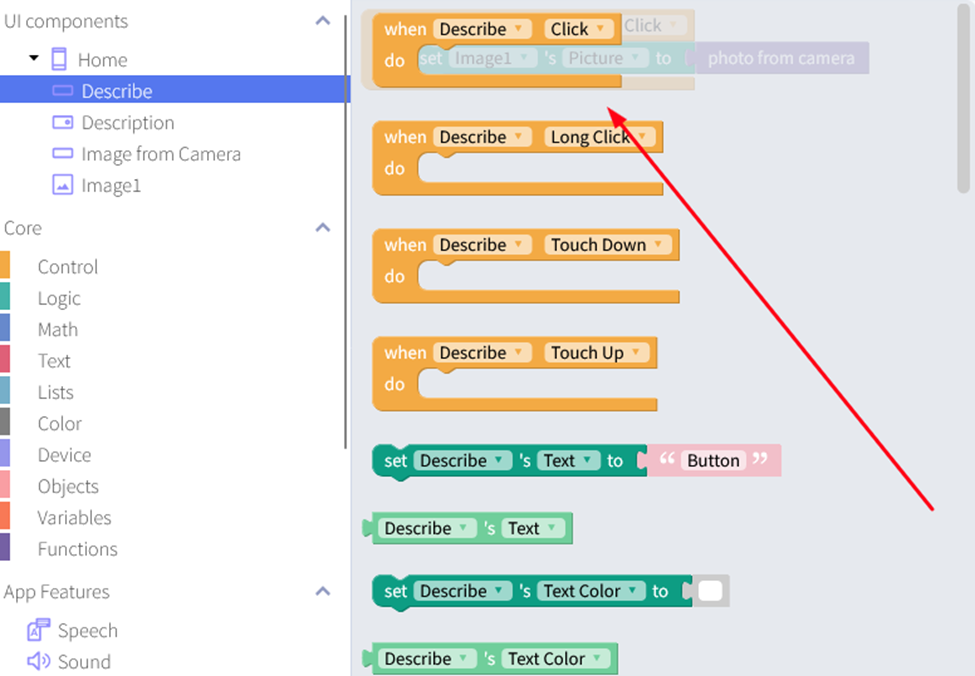Click the Description component icon
975x676 pixels.
pyautogui.click(x=62, y=122)
